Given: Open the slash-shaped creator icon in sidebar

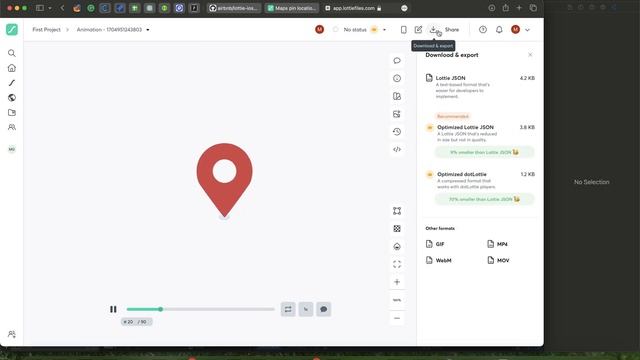Looking at the screenshot, I should click(x=12, y=83).
